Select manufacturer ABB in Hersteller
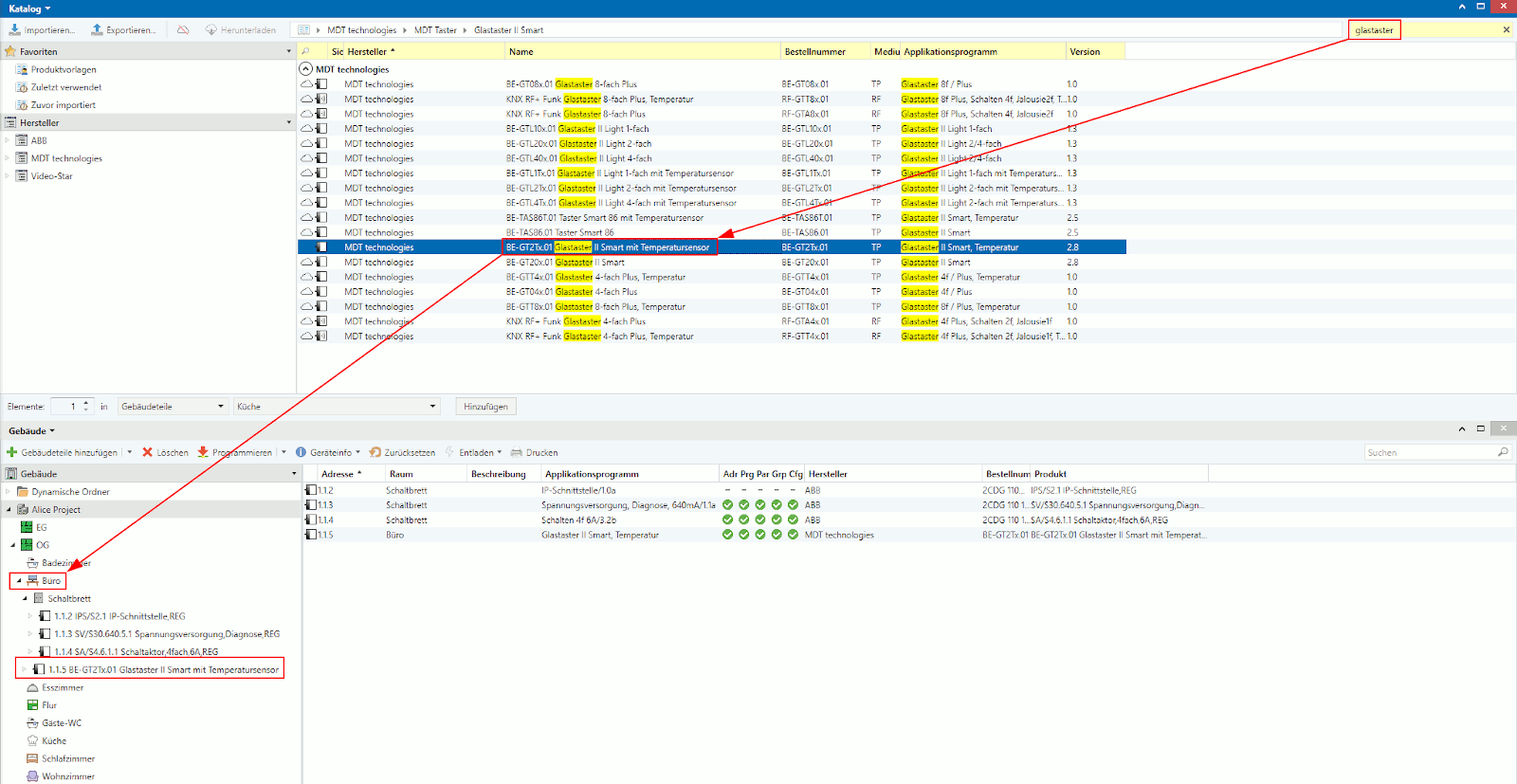The image size is (1517, 784). (38, 140)
